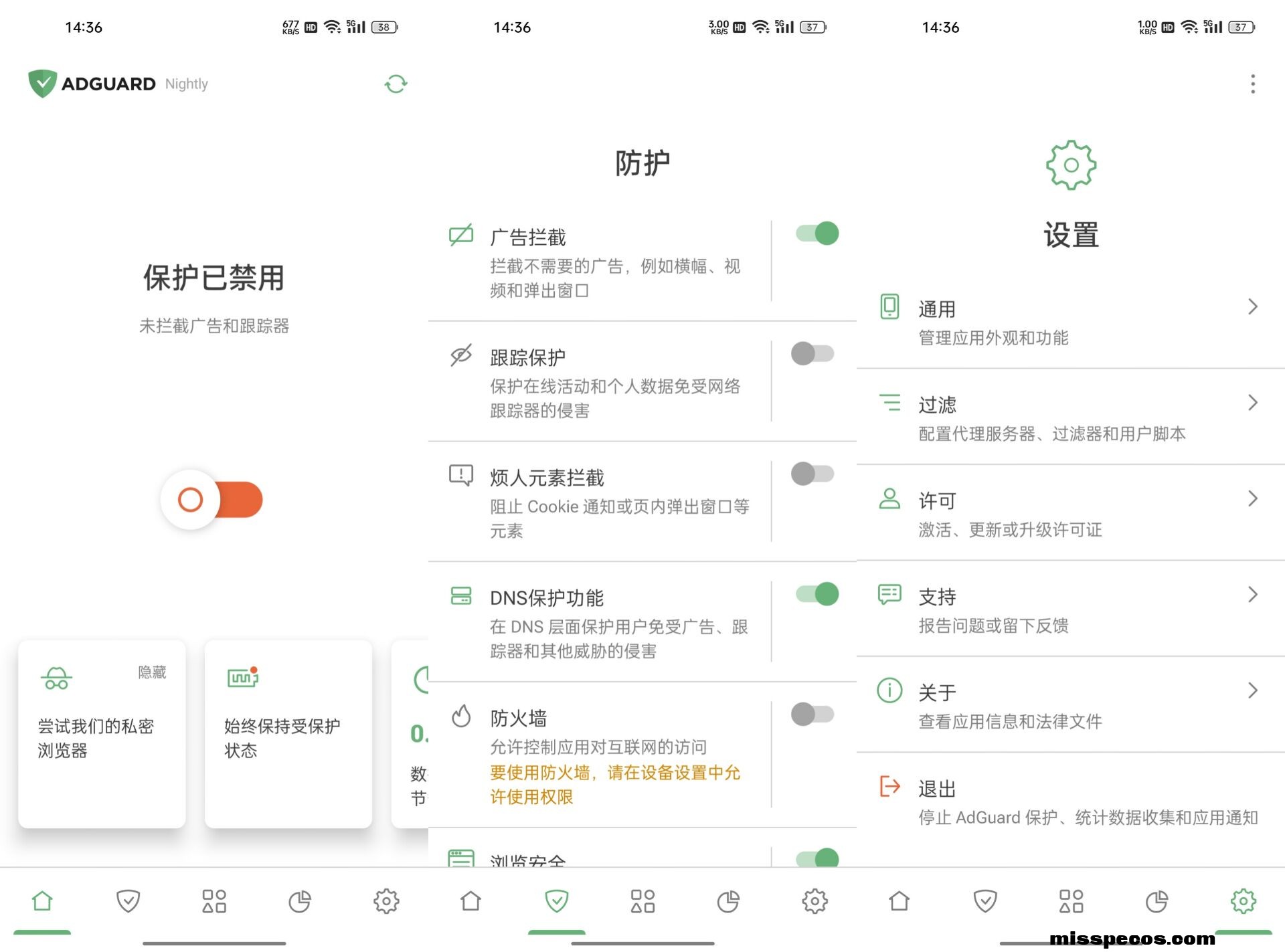Tap the shield Protection icon in left bottom bar
This screenshot has height=952, width=1285.
tap(128, 901)
